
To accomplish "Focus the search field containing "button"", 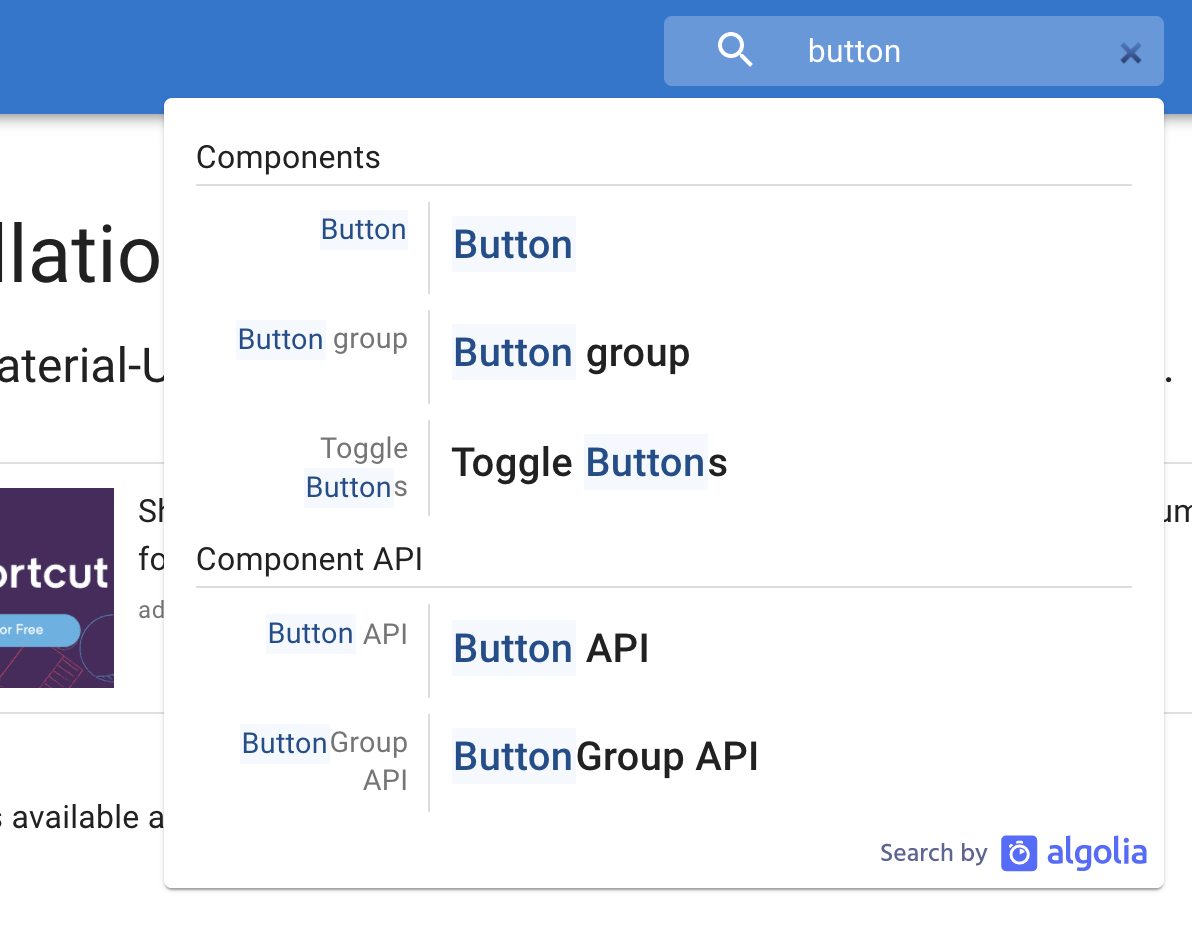I will click(x=940, y=51).
